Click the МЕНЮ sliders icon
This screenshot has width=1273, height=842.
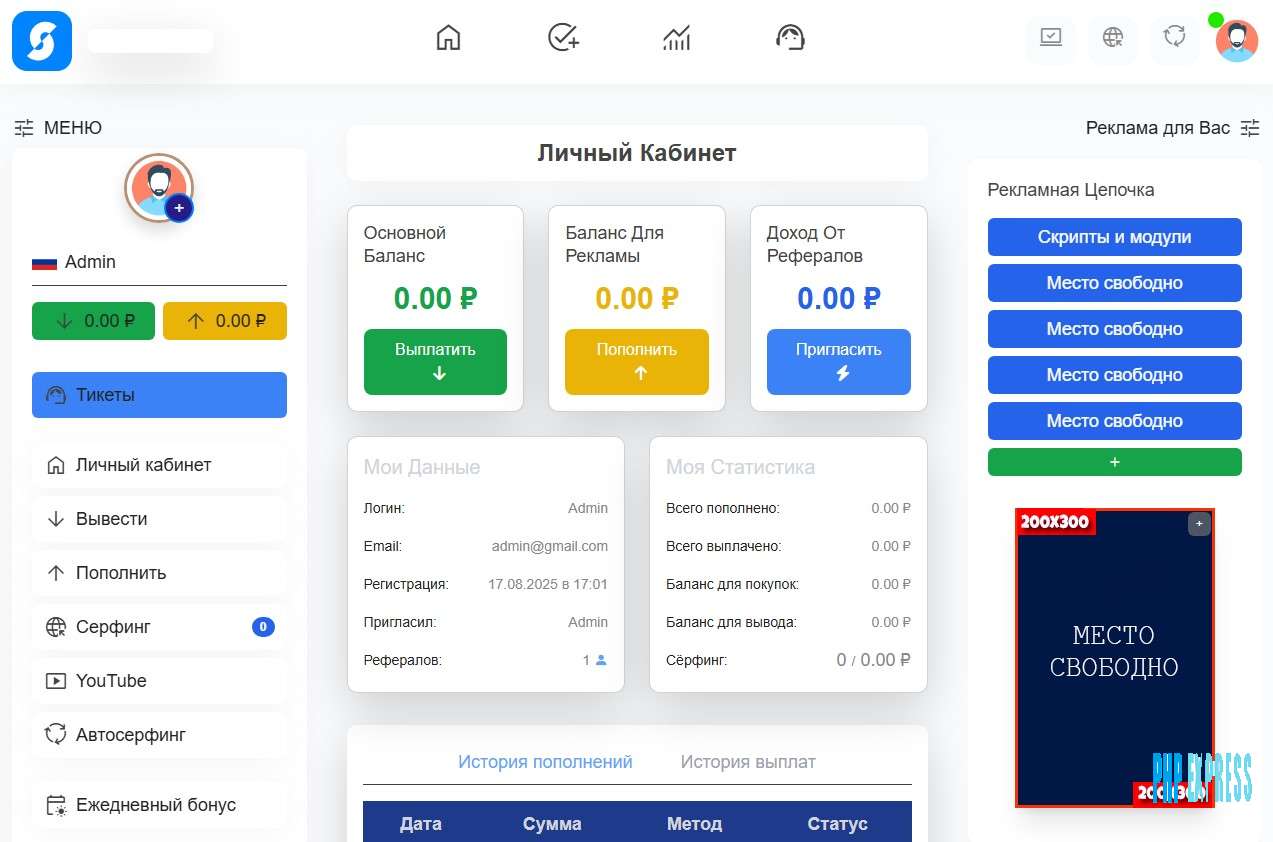[24, 128]
